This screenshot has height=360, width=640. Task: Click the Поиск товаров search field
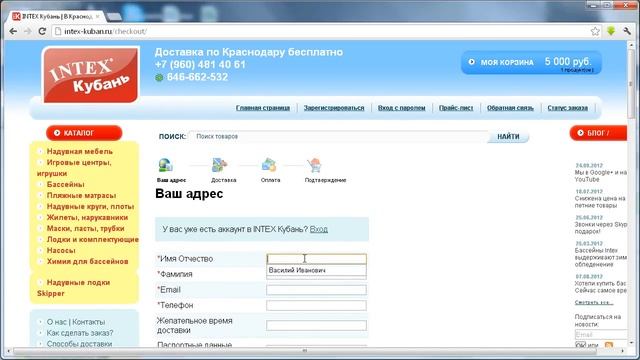coord(339,136)
